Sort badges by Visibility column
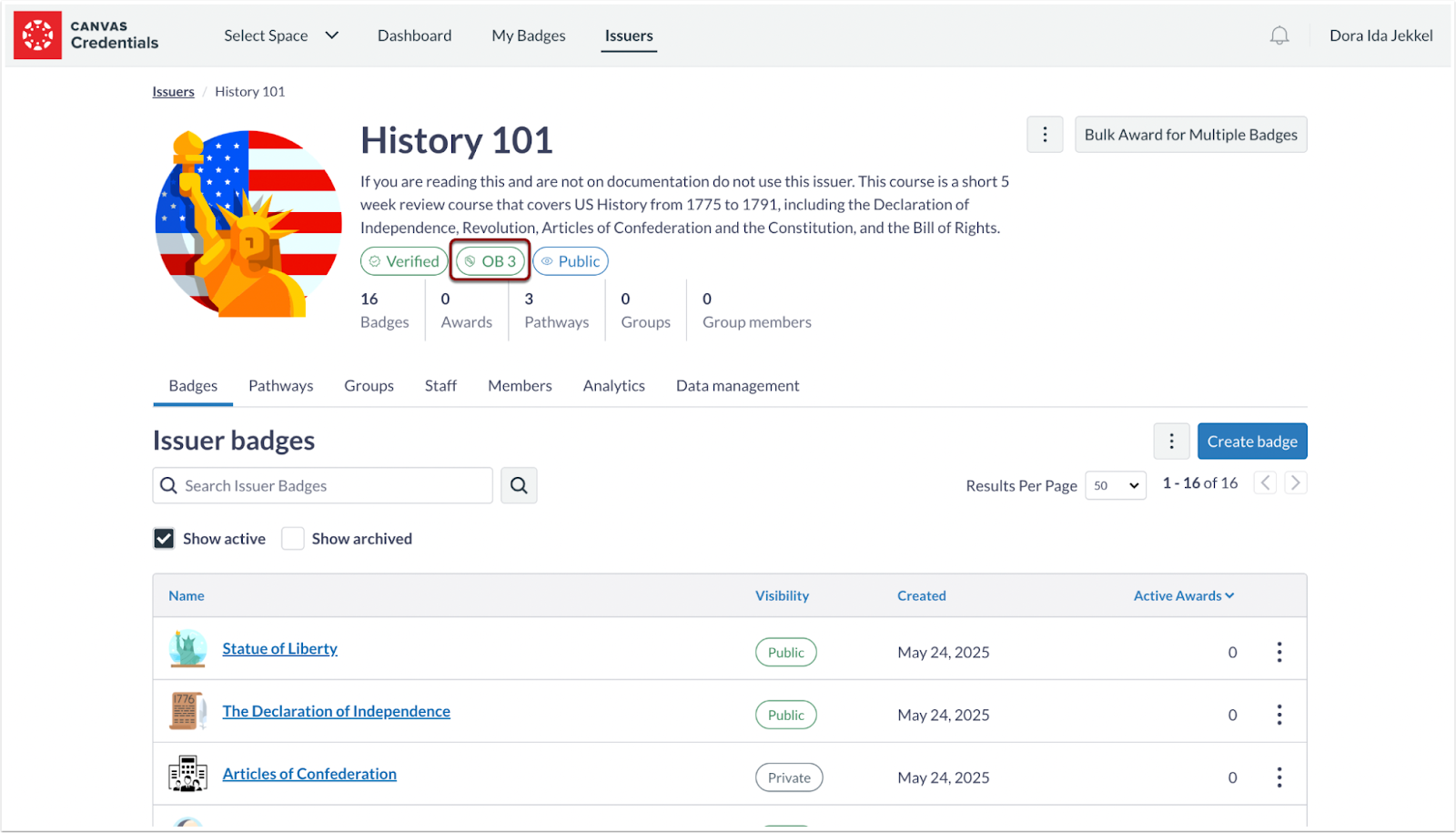The width and height of the screenshot is (1456, 833). (782, 596)
